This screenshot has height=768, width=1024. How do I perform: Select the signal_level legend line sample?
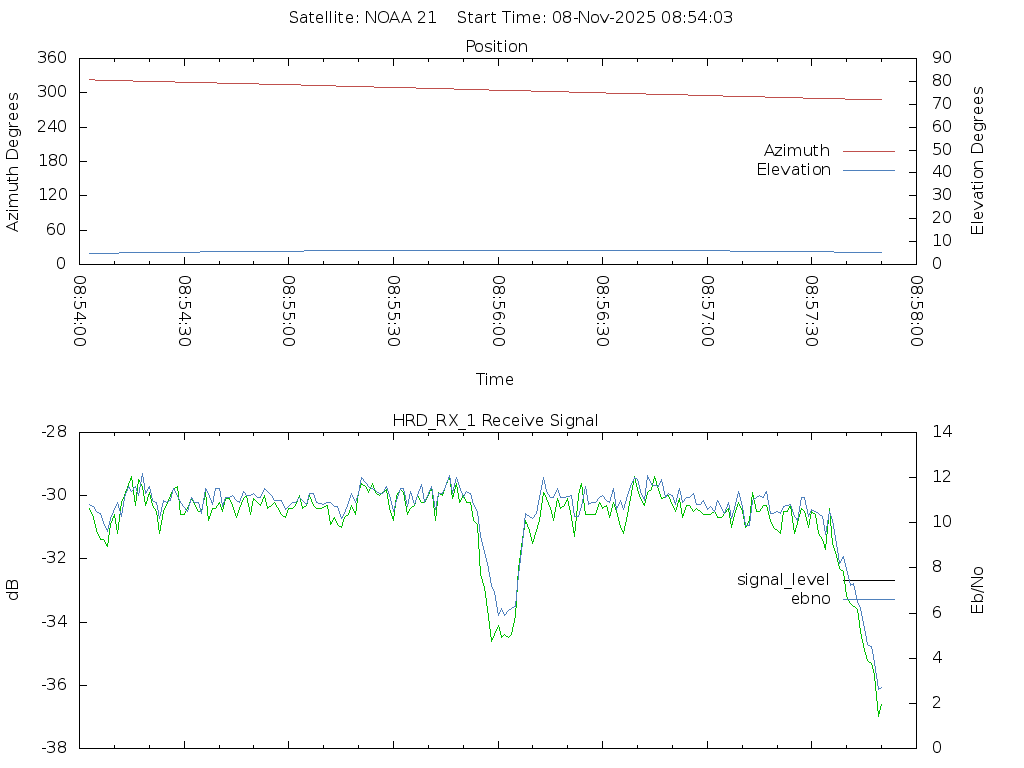(x=868, y=580)
